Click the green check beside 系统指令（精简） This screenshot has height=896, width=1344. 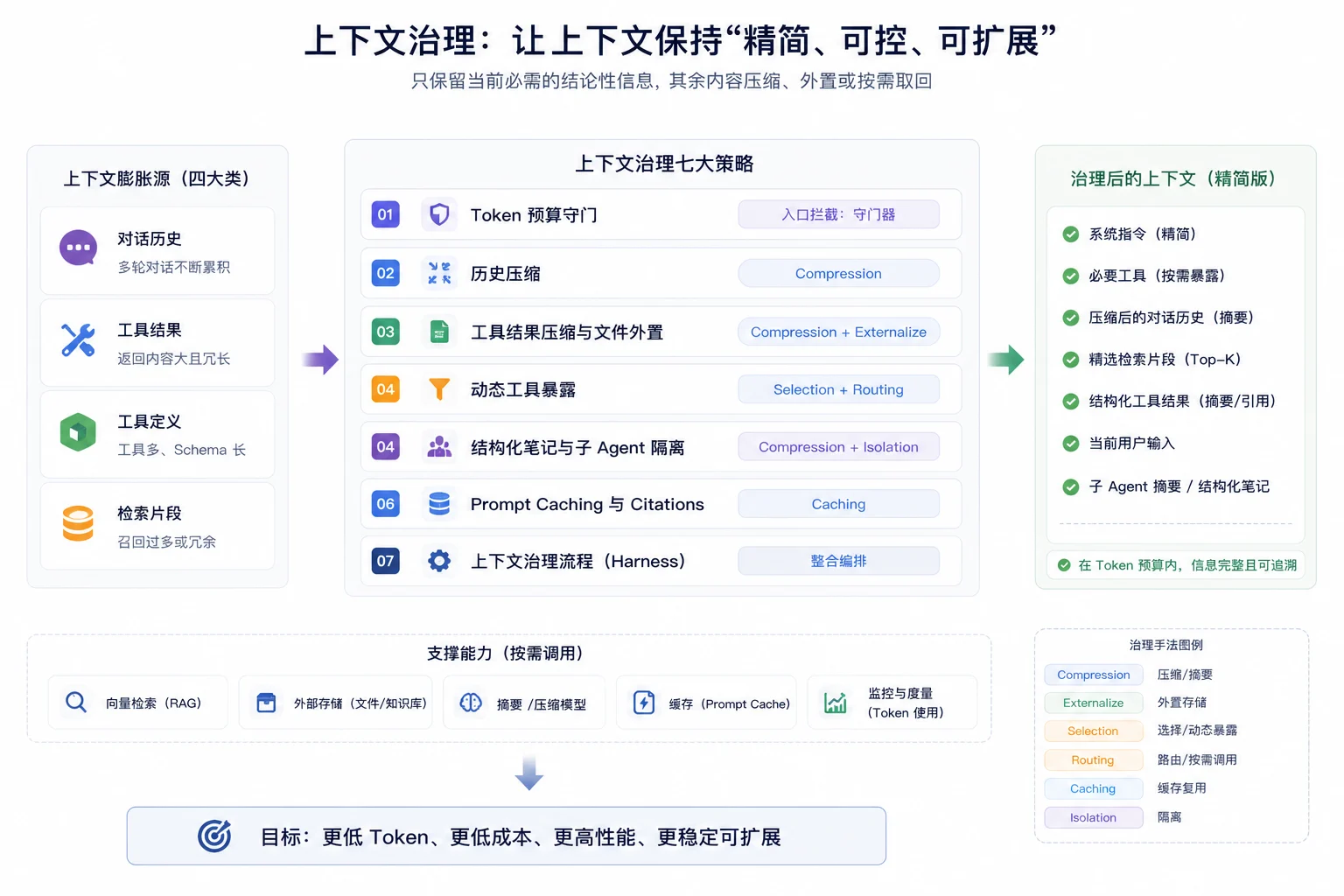click(1070, 234)
